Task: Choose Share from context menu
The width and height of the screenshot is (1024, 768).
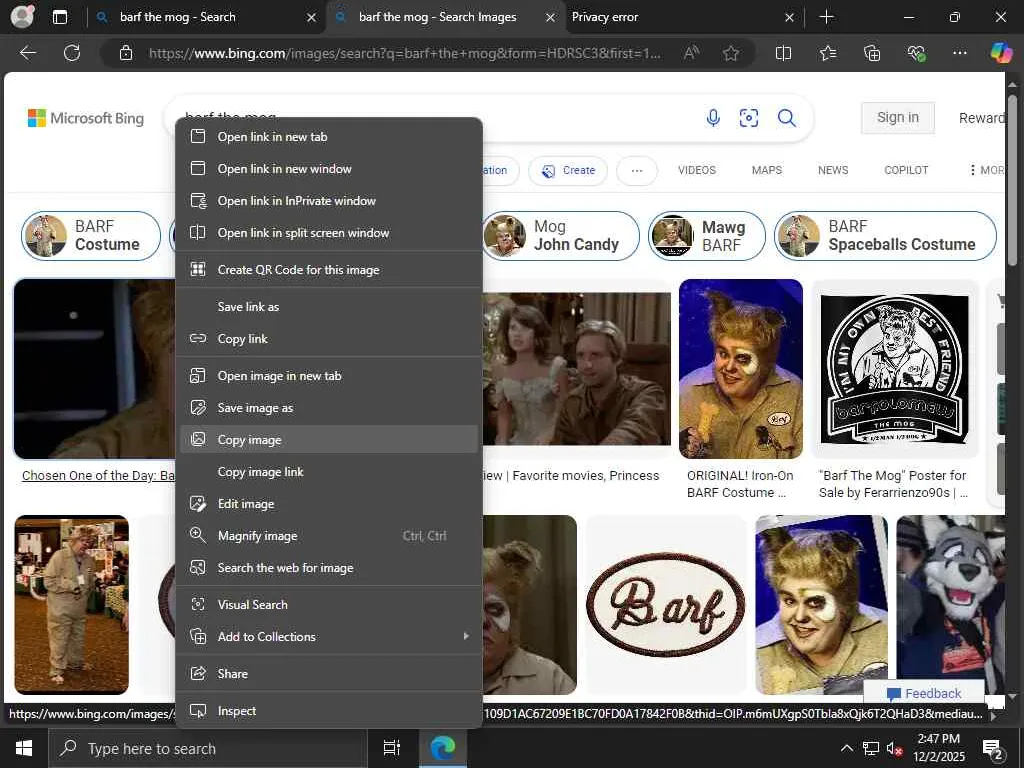Action: (x=329, y=673)
